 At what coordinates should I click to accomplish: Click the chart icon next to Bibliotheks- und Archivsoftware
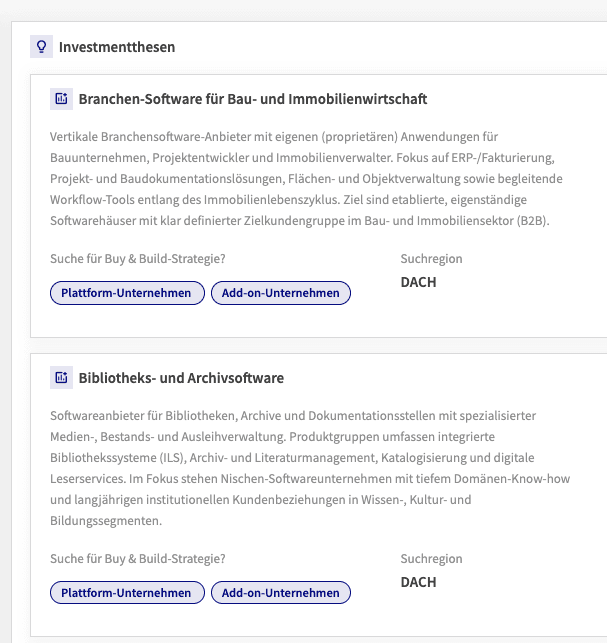(x=62, y=378)
